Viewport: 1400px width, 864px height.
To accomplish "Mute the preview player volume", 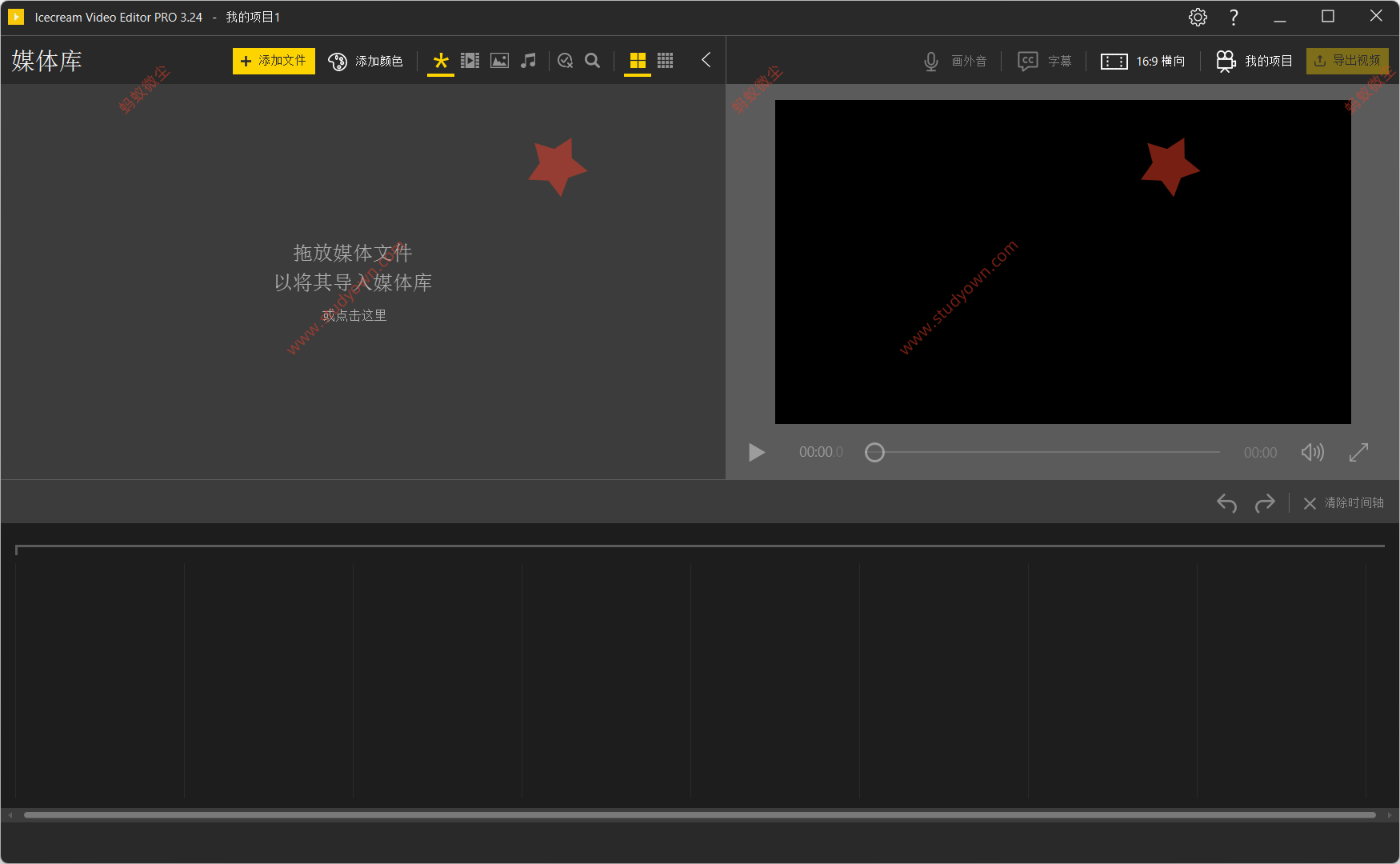I will click(1312, 452).
